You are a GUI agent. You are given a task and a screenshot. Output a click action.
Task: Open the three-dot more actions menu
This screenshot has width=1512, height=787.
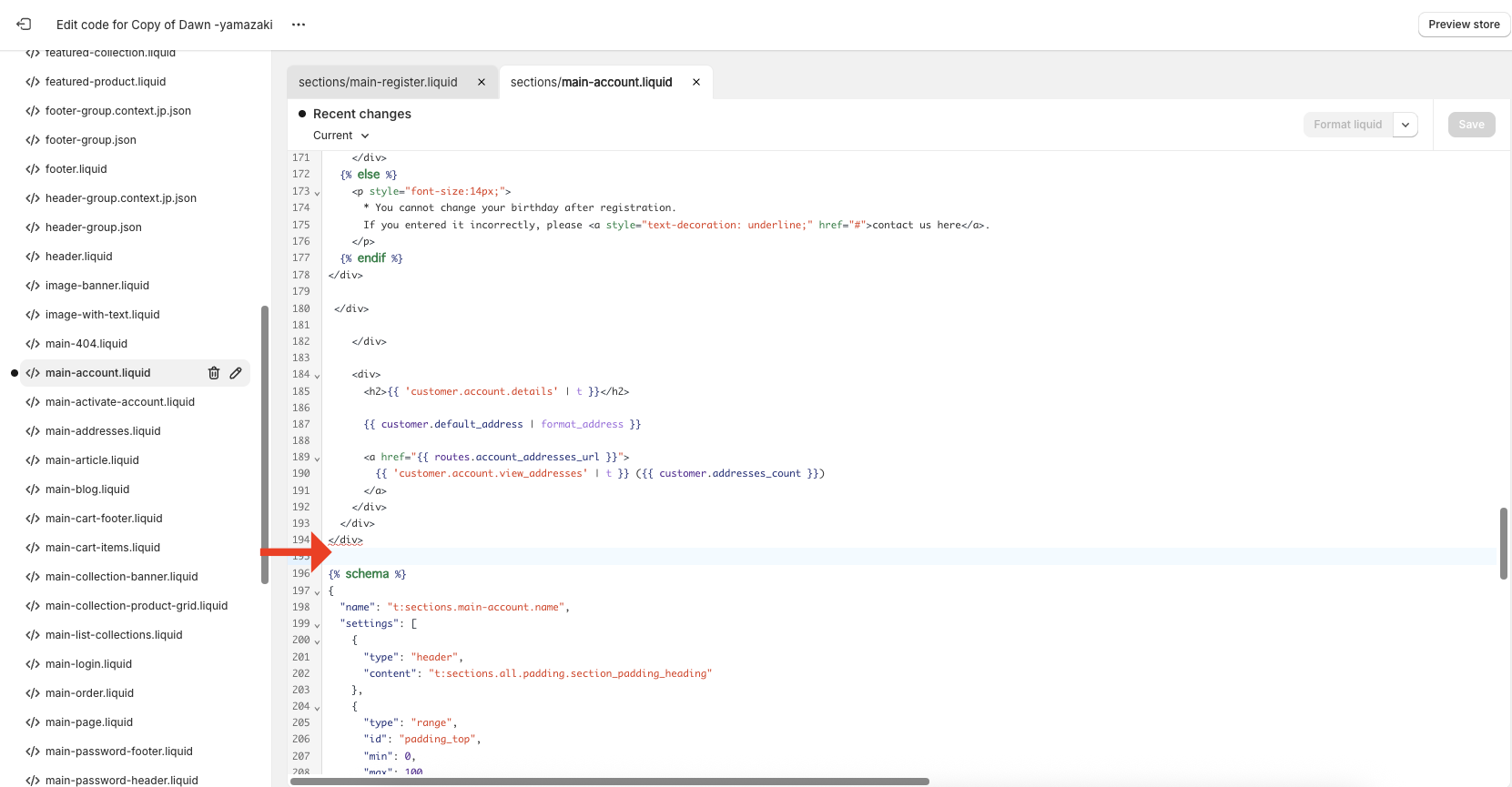(x=299, y=25)
